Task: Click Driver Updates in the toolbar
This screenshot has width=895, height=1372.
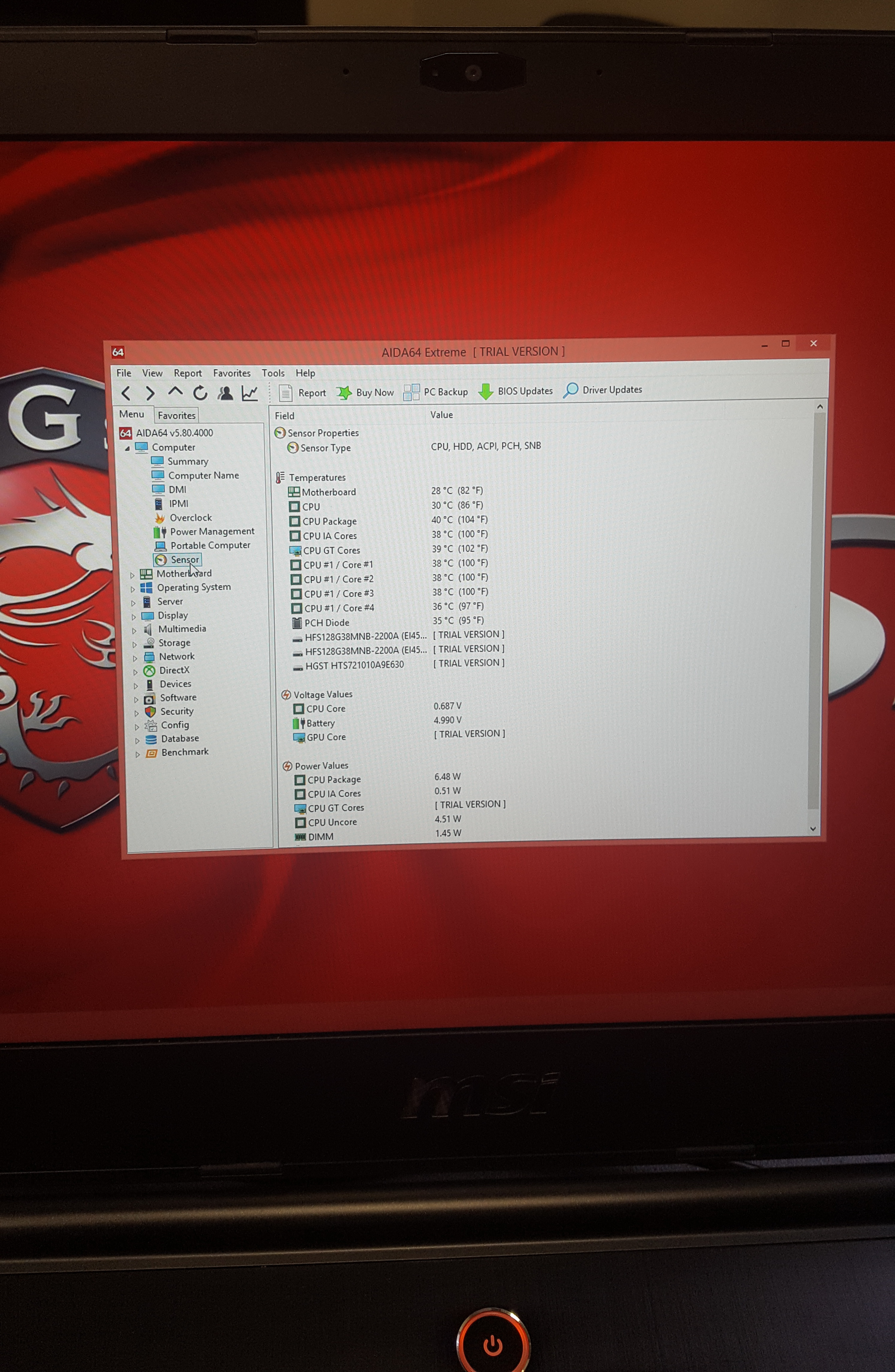Action: 603,390
